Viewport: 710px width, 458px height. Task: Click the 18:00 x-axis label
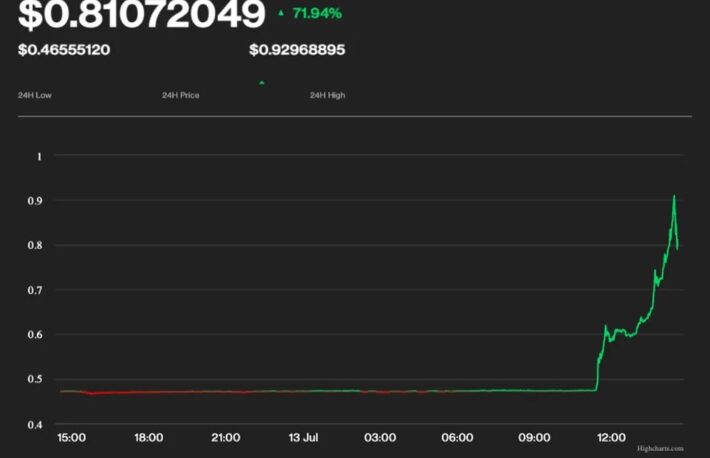(149, 438)
